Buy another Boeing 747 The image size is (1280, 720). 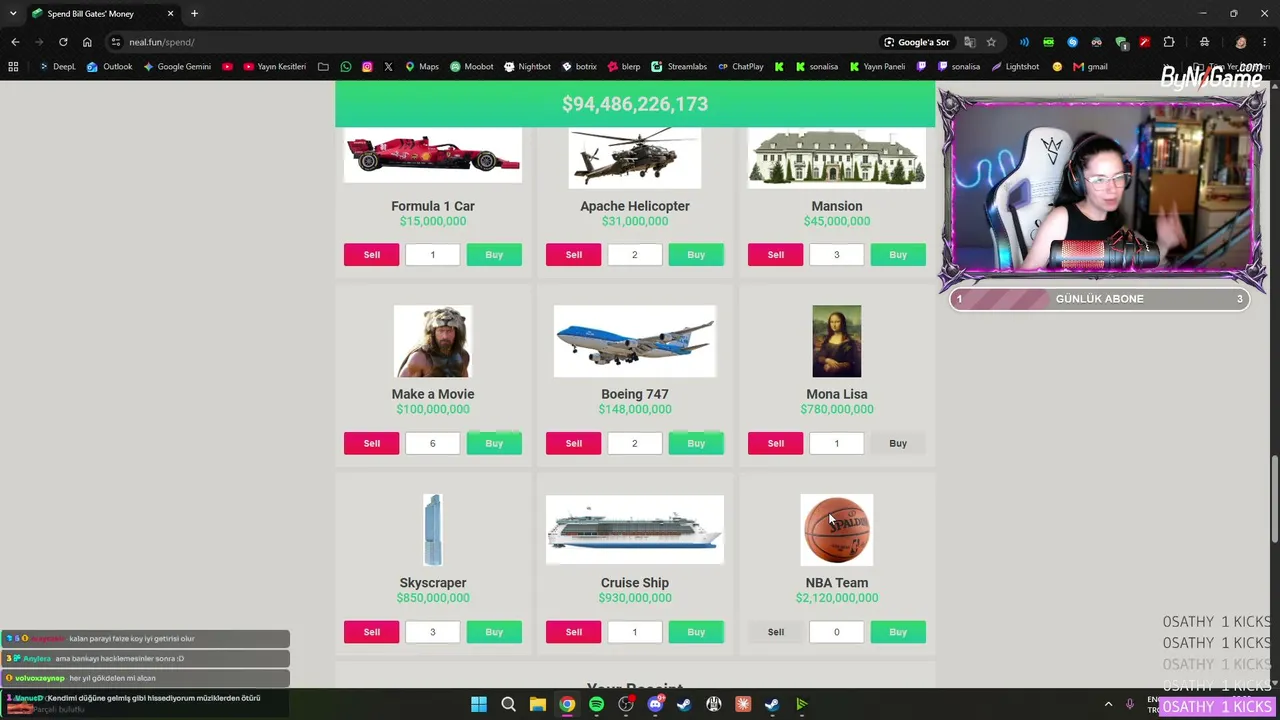[x=696, y=443]
